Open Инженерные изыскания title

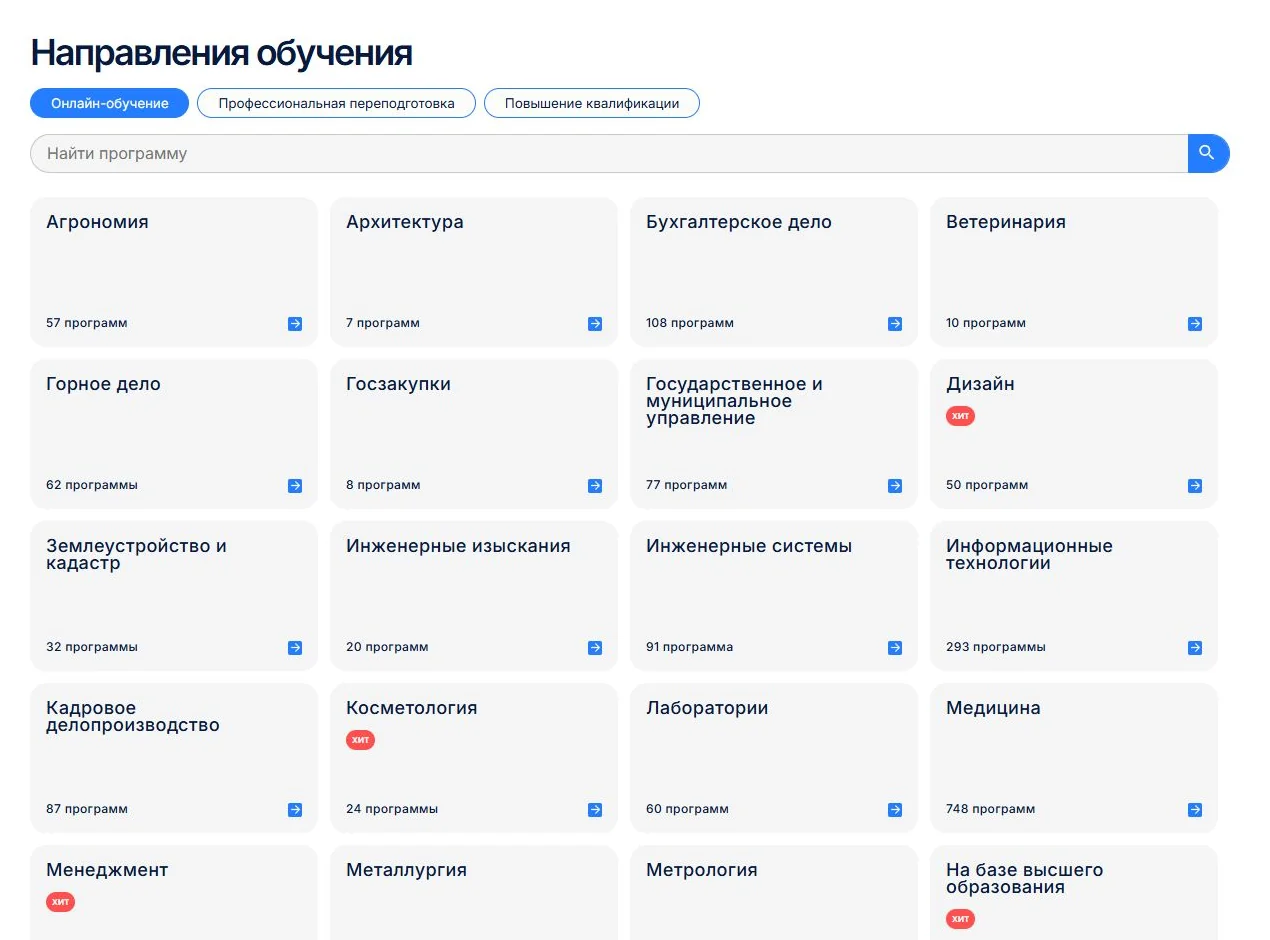[458, 546]
